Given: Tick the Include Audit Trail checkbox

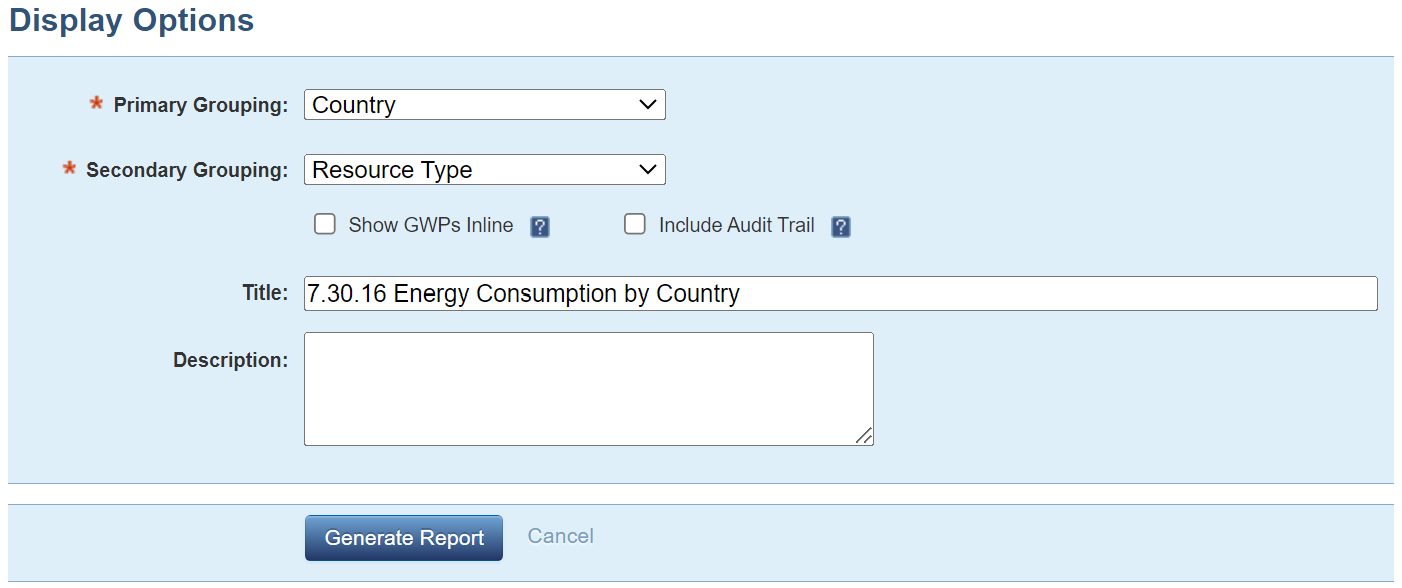Looking at the screenshot, I should click(x=635, y=224).
